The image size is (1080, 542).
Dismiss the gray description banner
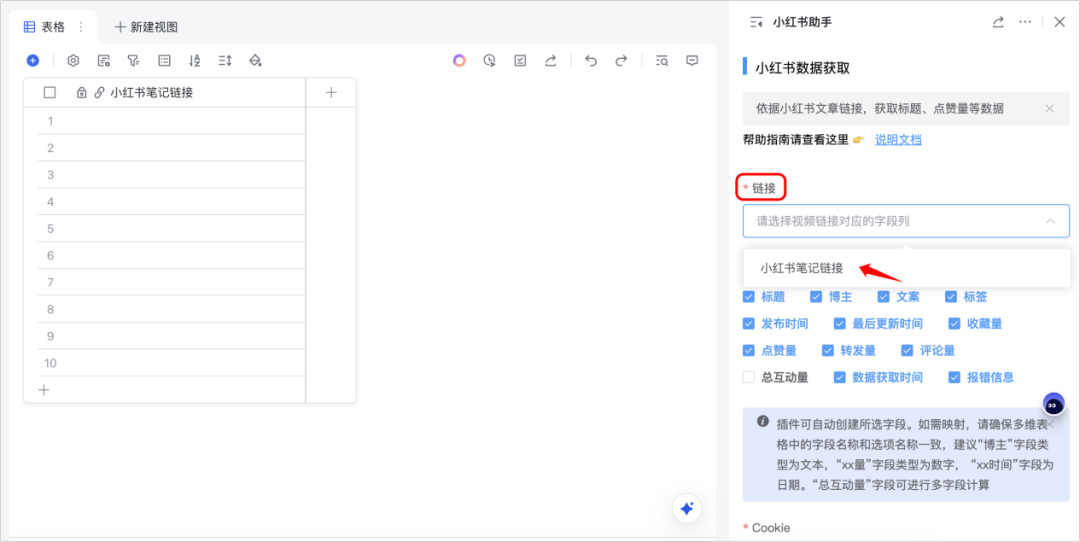click(1049, 108)
